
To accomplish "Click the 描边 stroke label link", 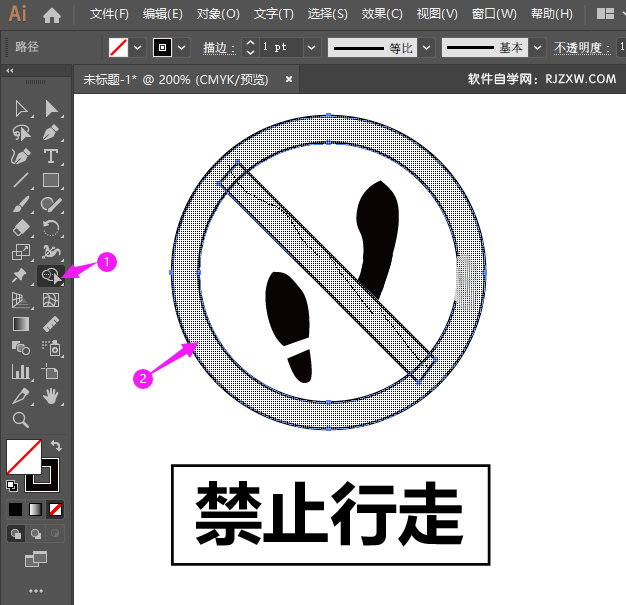I will point(219,48).
